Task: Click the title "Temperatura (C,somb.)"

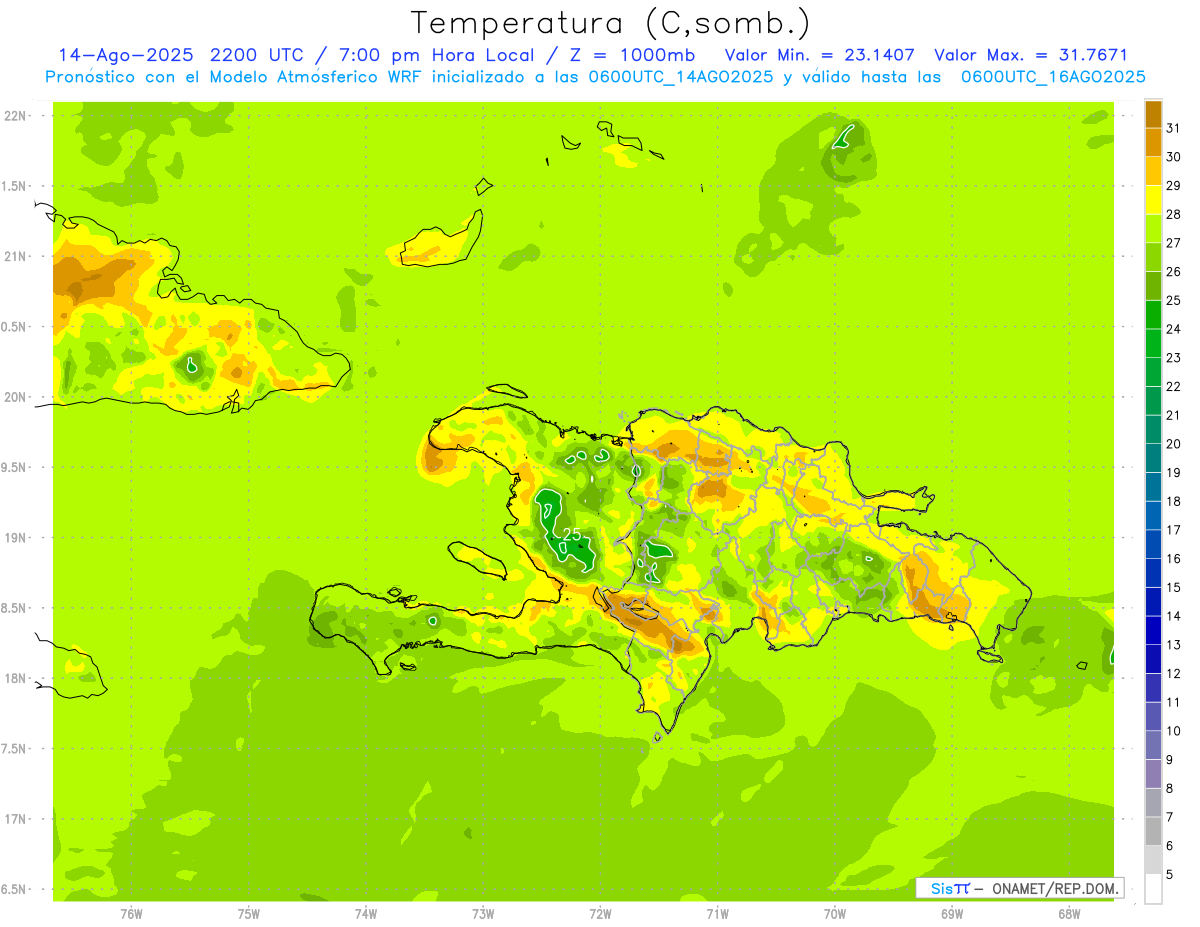Action: [x=609, y=24]
